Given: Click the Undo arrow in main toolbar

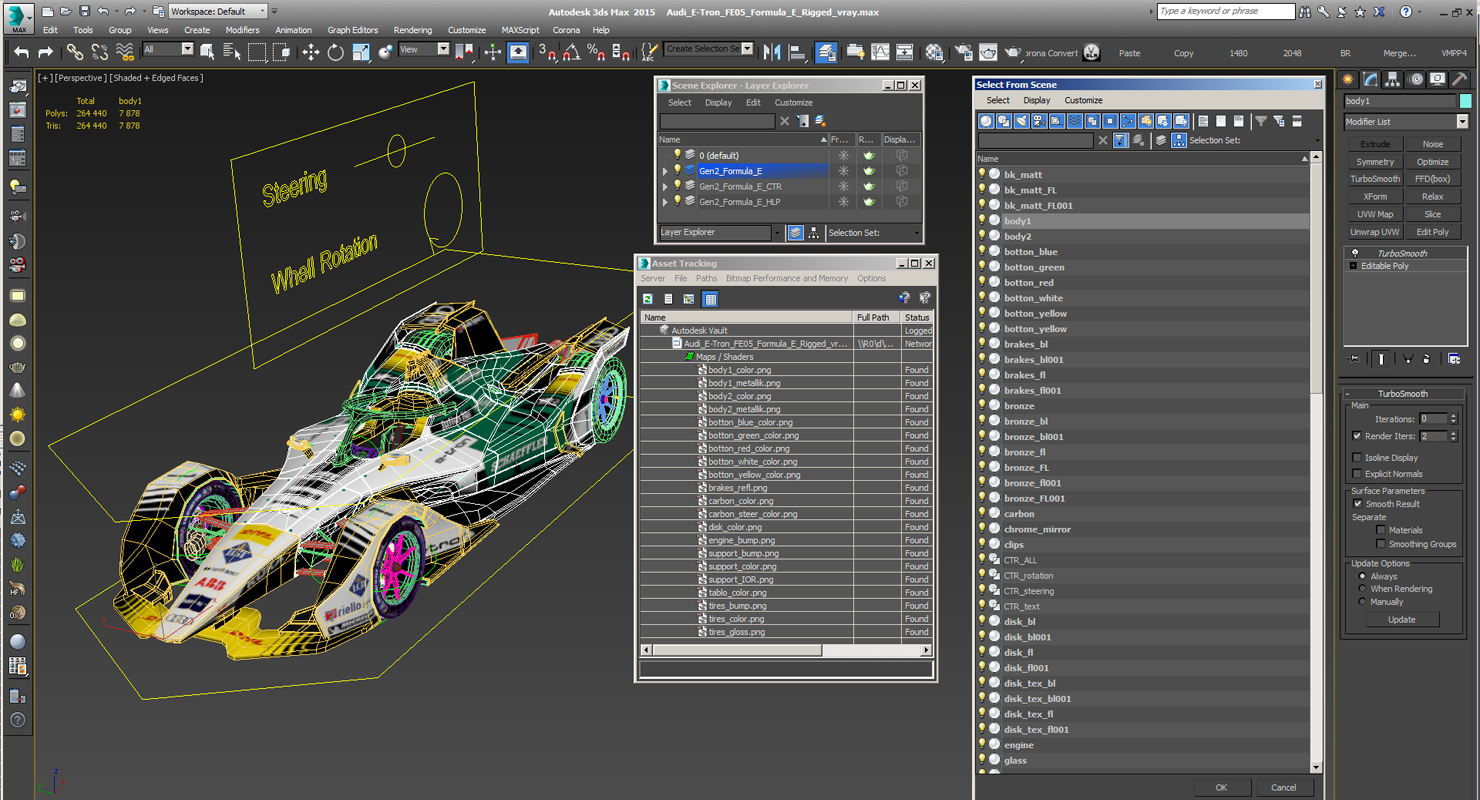Looking at the screenshot, I should coord(21,52).
